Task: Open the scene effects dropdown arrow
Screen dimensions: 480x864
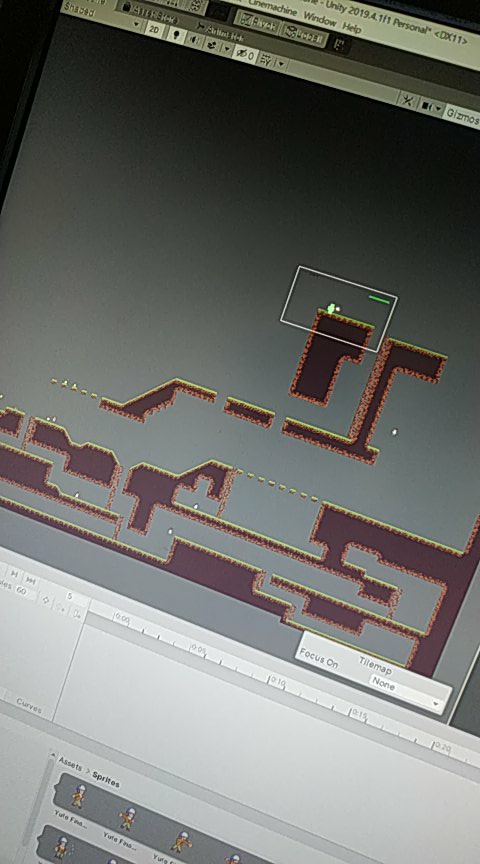Action: pos(226,48)
